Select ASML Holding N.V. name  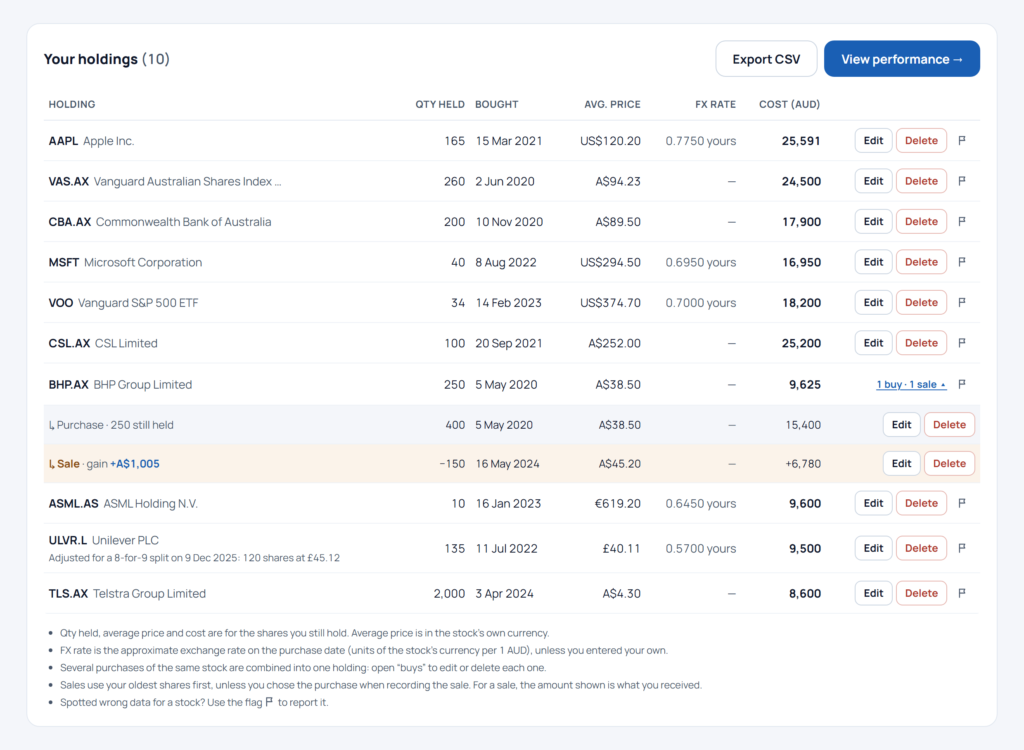[x=150, y=504]
